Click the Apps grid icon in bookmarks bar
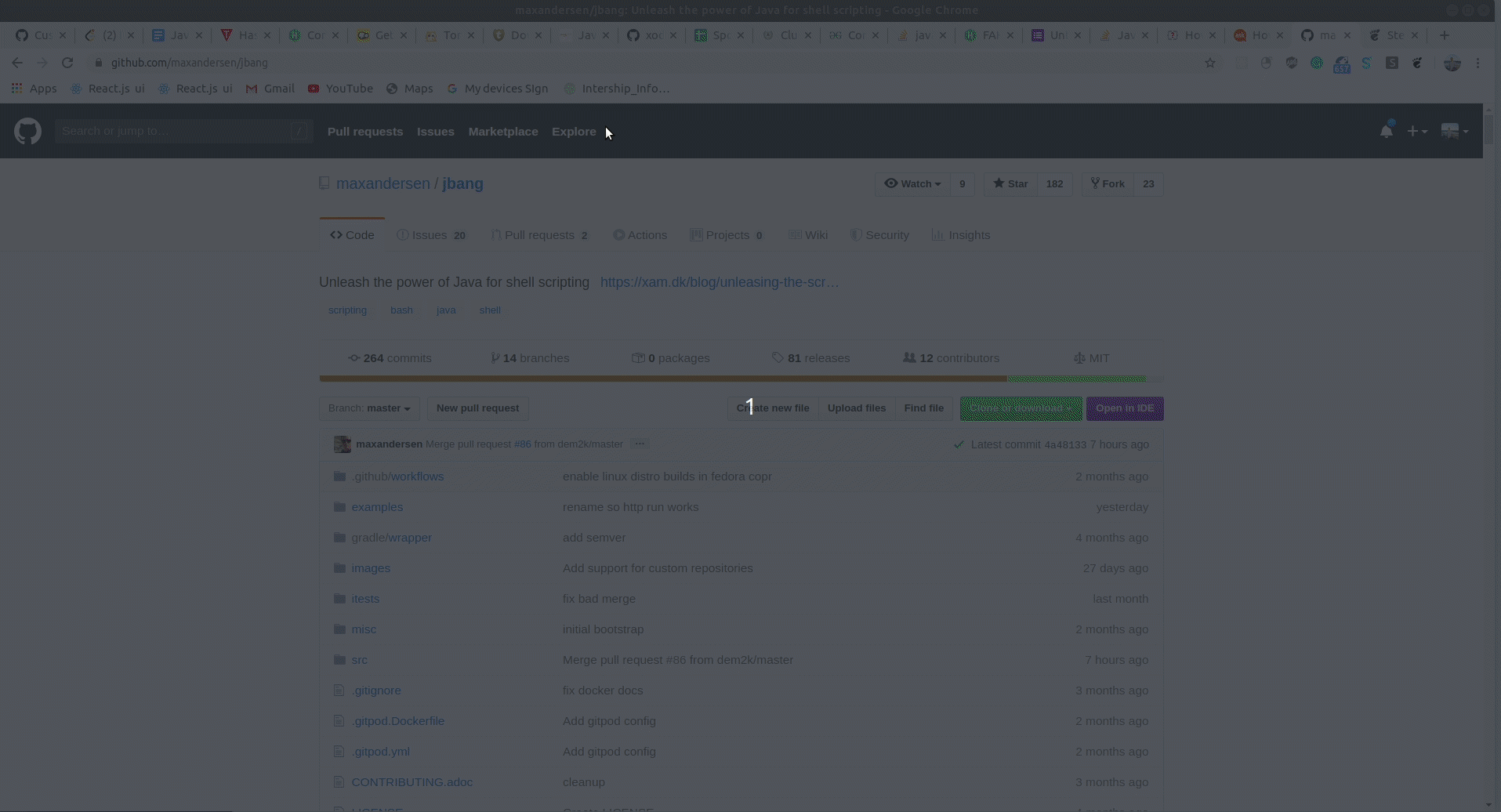This screenshot has width=1501, height=812. click(16, 89)
